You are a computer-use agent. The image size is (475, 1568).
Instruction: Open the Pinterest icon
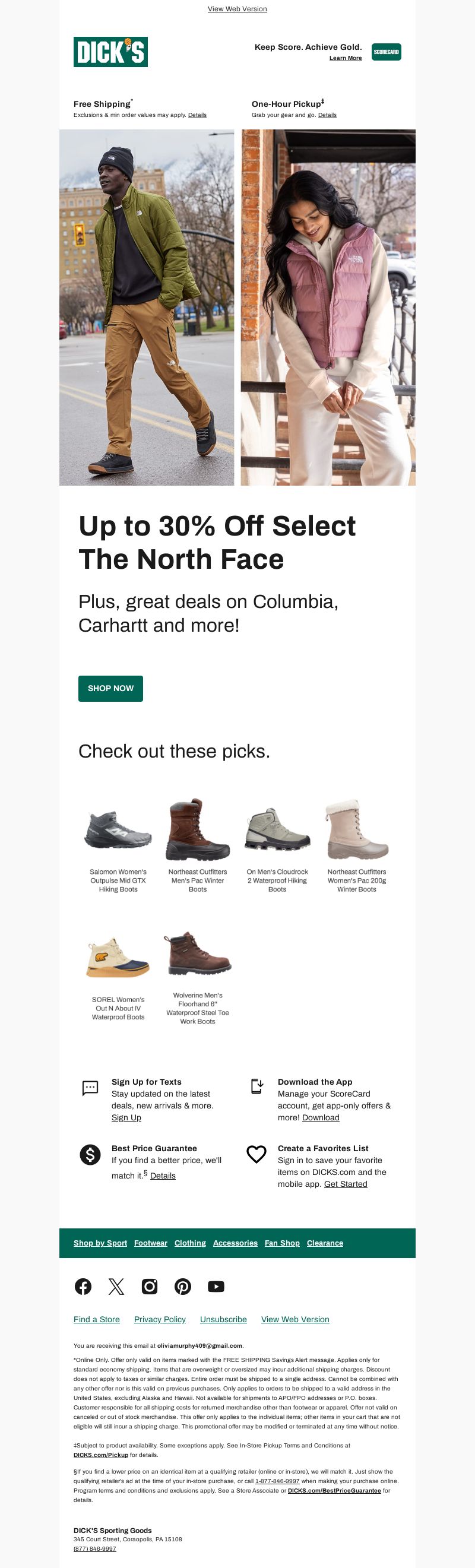[183, 1286]
